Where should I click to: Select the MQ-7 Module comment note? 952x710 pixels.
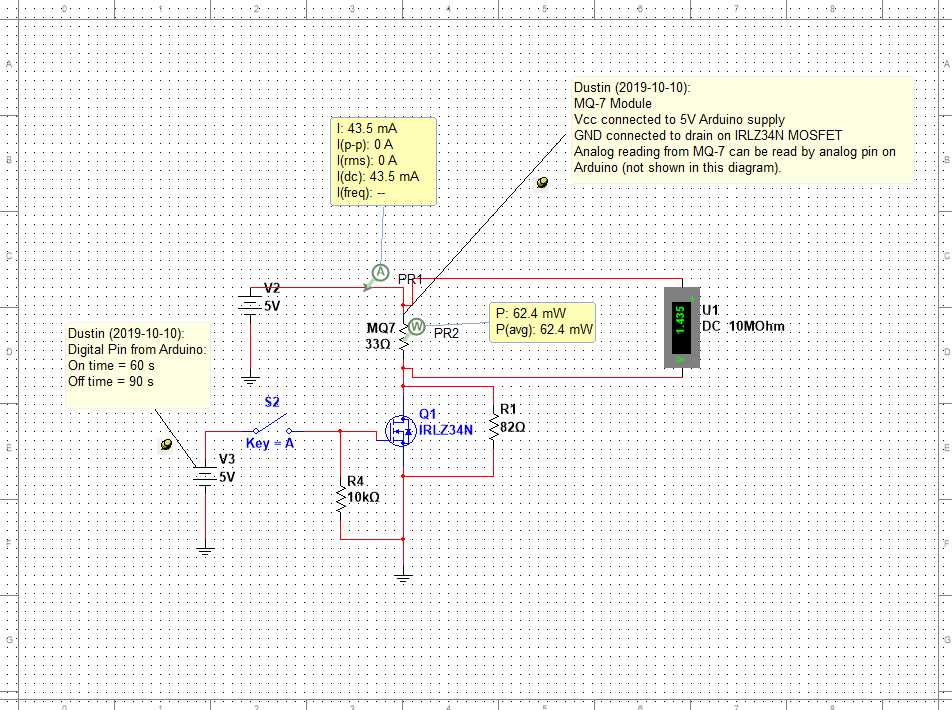[743, 129]
